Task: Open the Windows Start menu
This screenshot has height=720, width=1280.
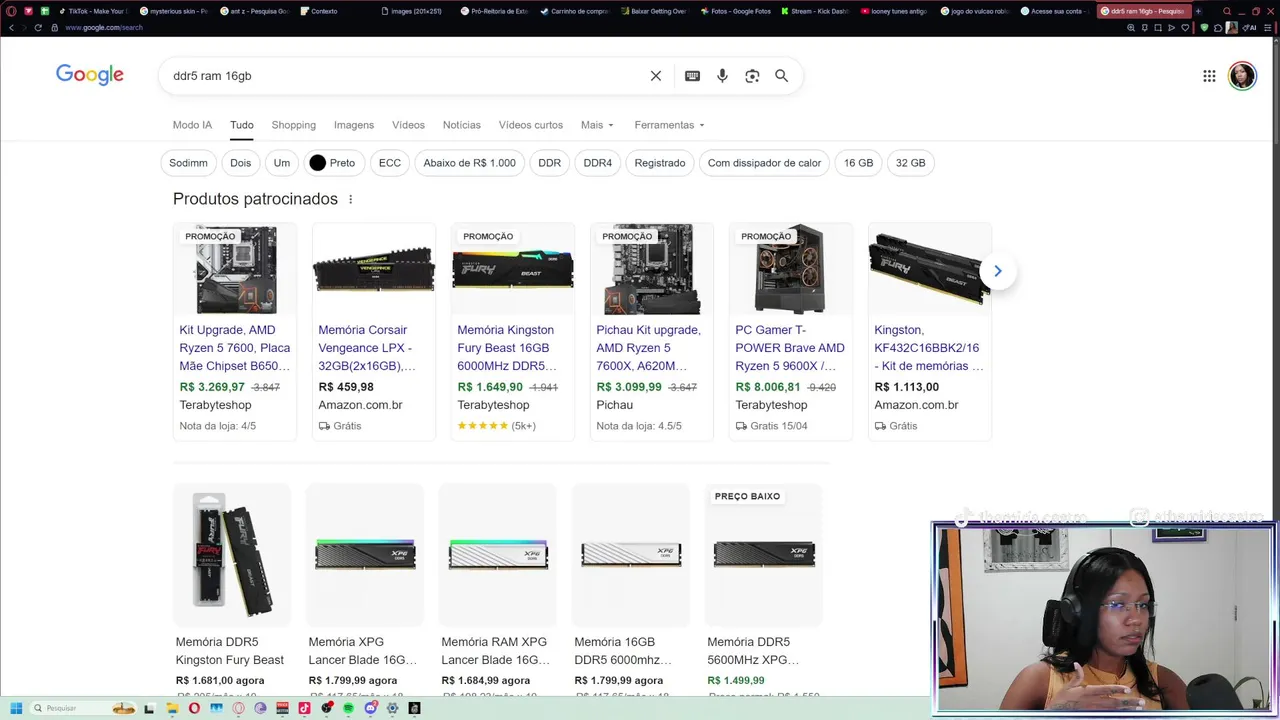Action: pyautogui.click(x=16, y=708)
